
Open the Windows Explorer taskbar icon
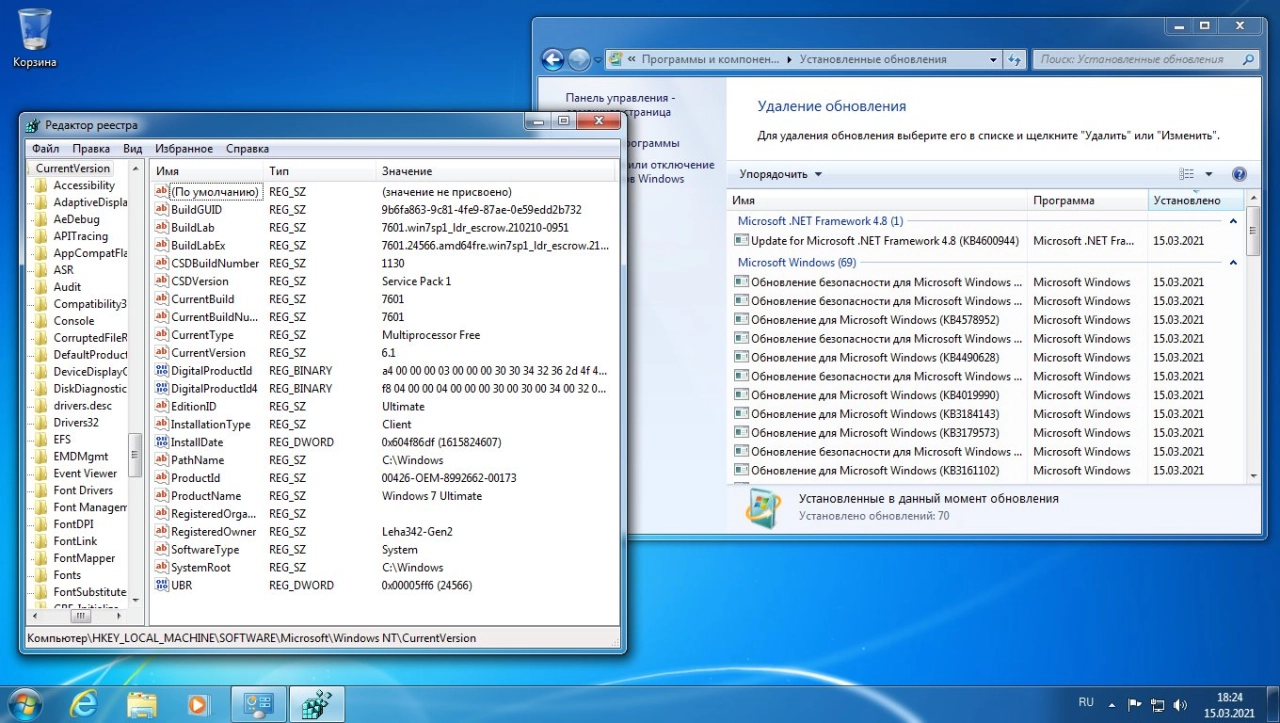(x=142, y=705)
